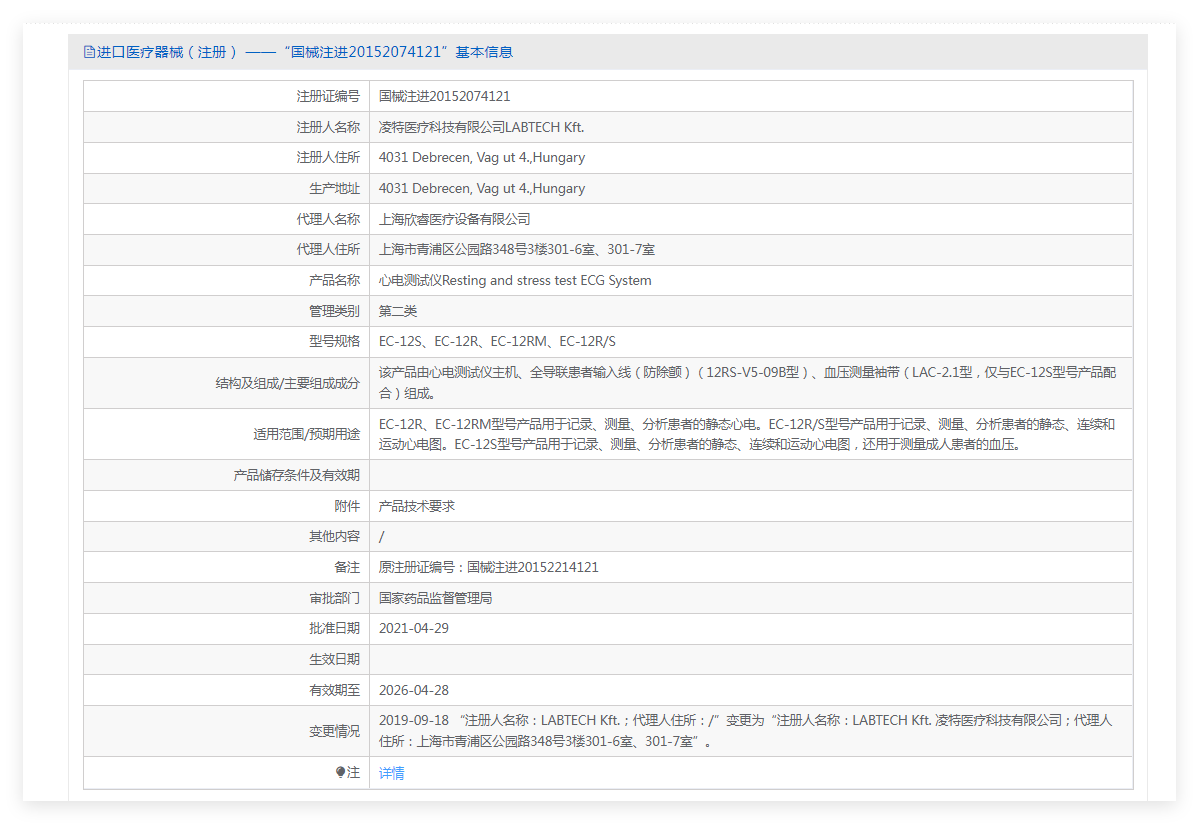1199x824 pixels.
Task: Click the 批准日期 label
Action: (x=334, y=628)
